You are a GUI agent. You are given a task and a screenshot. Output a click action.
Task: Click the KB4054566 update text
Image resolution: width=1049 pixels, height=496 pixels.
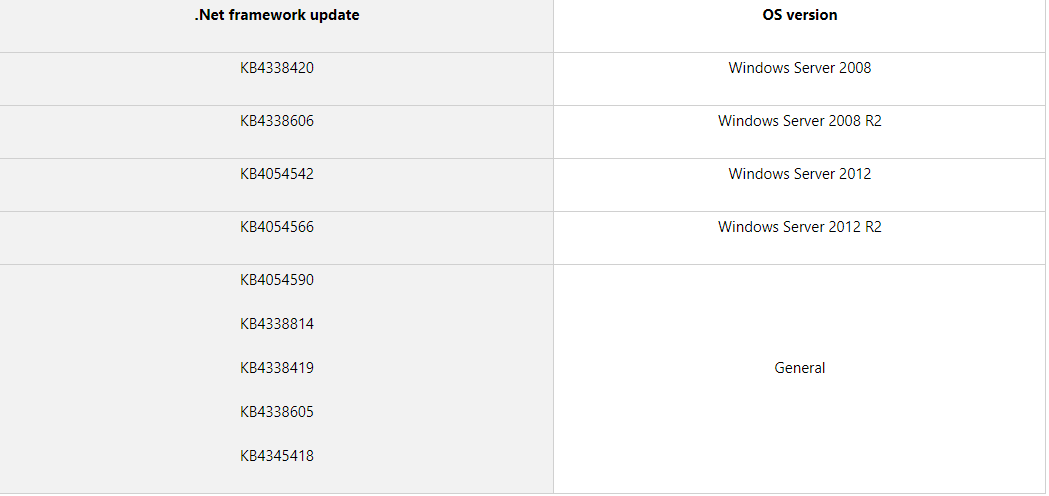click(277, 227)
